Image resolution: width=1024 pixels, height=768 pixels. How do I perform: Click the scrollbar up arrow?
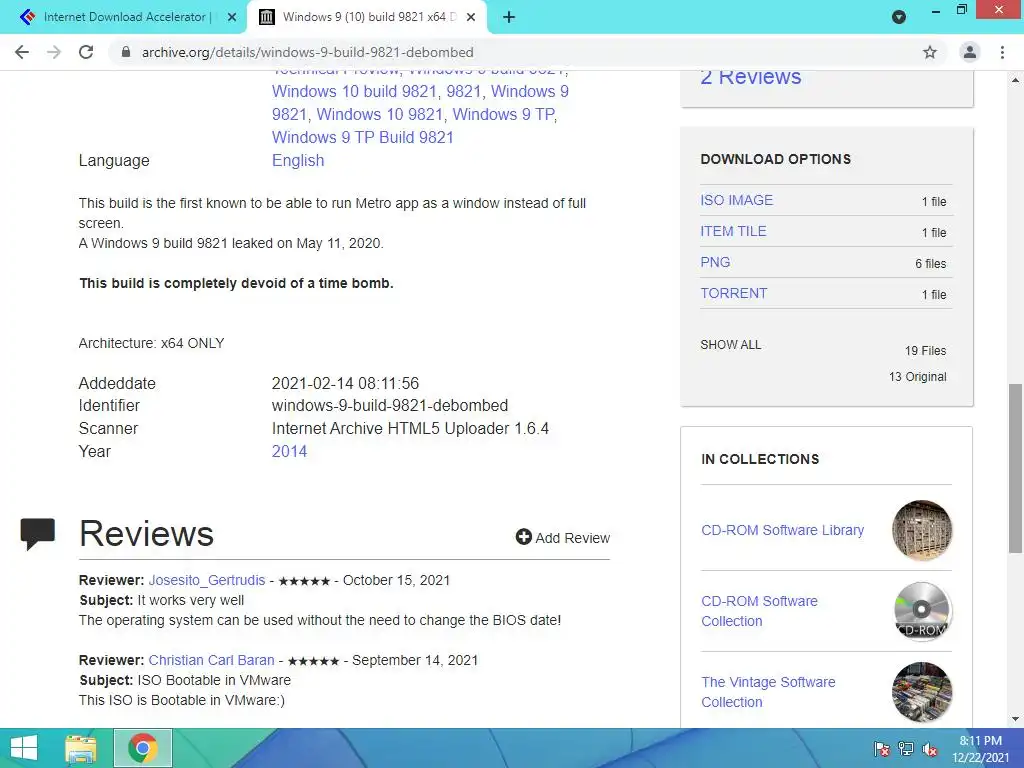(x=1016, y=81)
